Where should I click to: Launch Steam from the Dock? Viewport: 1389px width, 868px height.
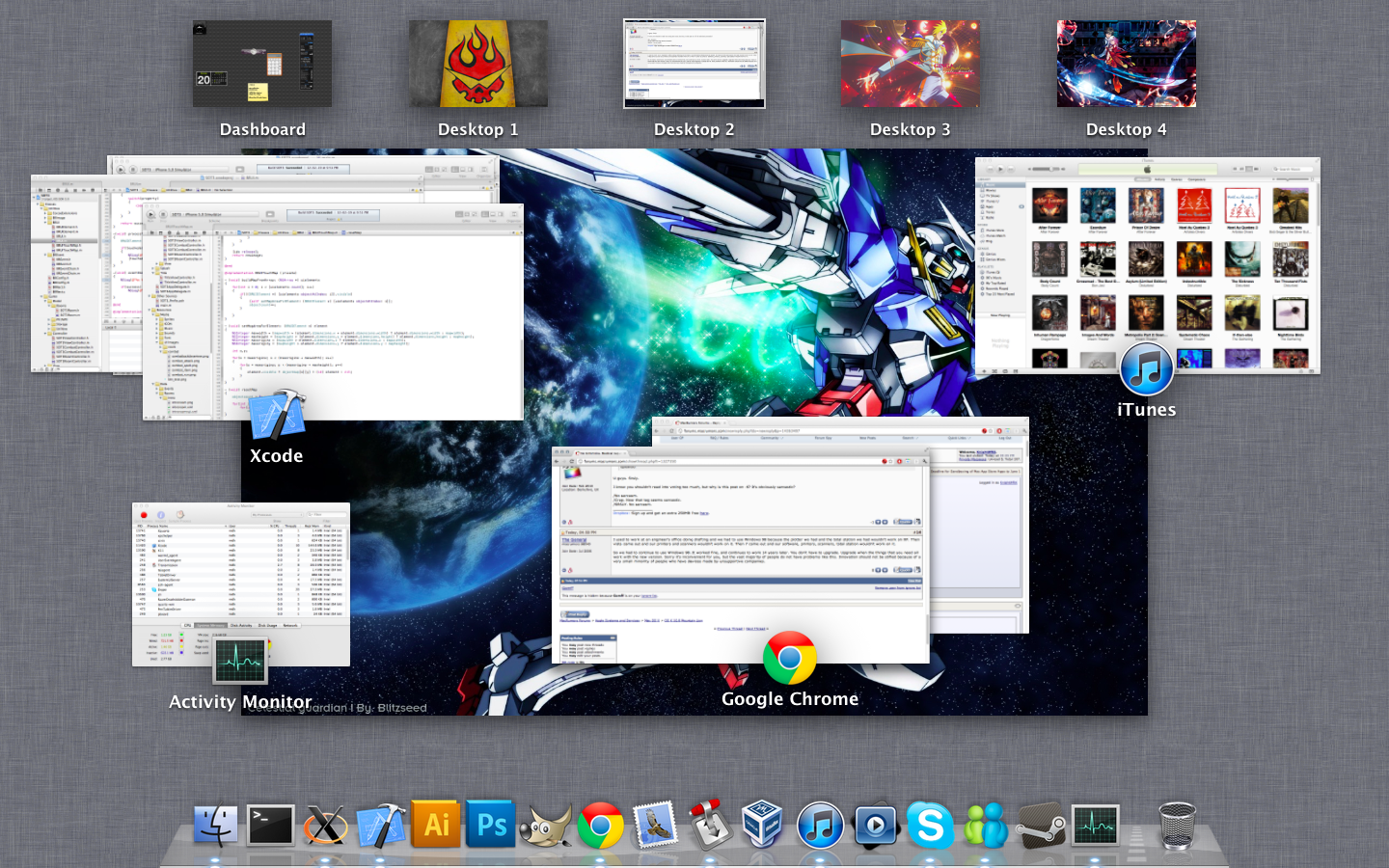click(1042, 827)
